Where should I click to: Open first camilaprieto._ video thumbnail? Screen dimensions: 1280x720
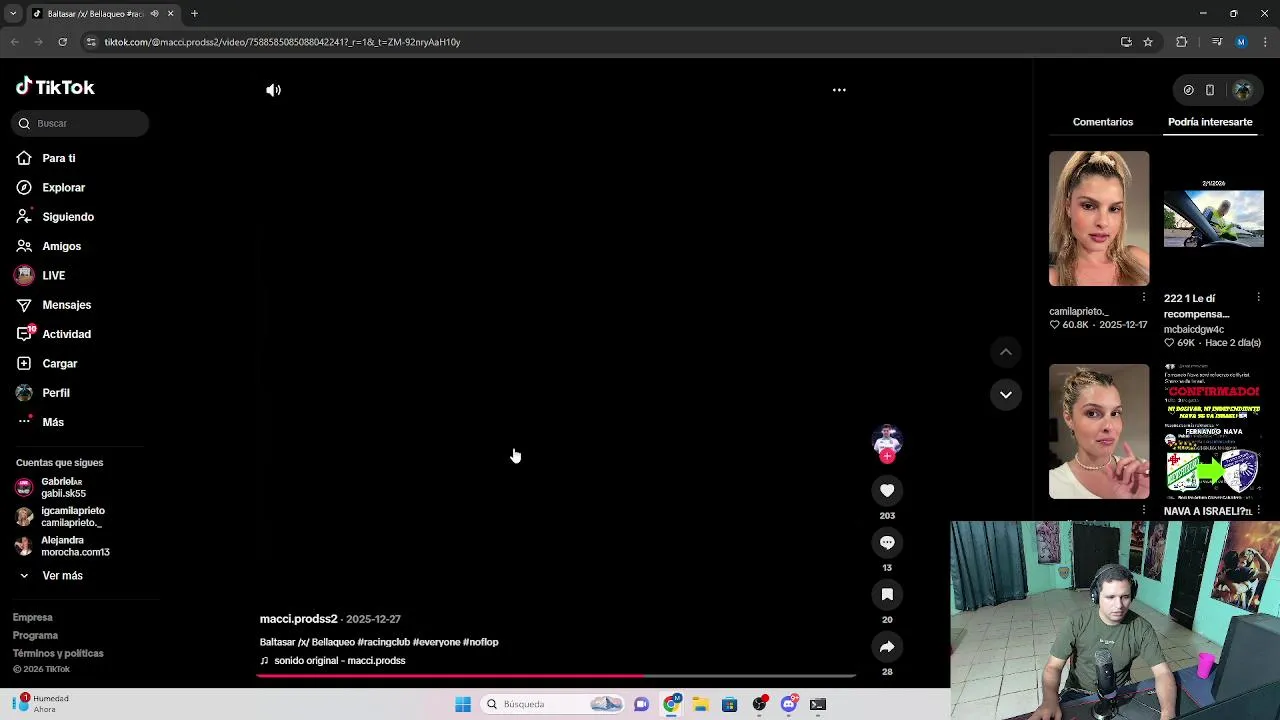tap(1099, 218)
